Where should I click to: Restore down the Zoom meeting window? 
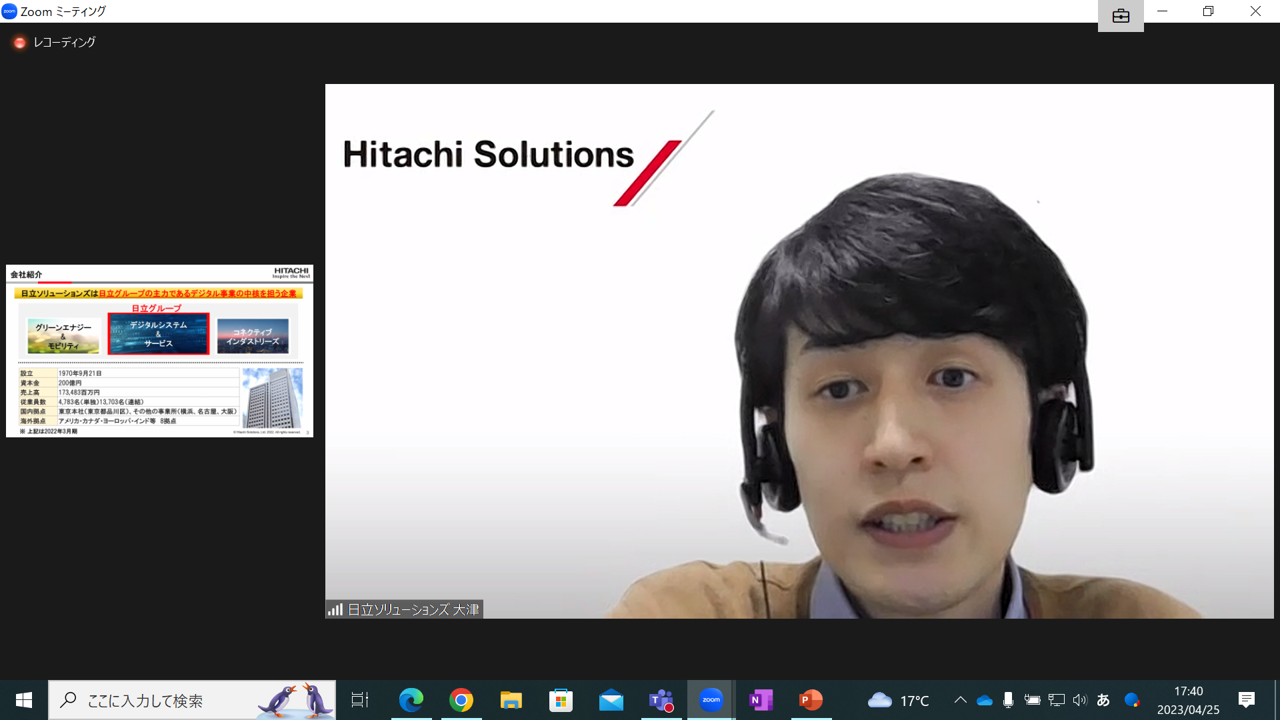pyautogui.click(x=1208, y=11)
